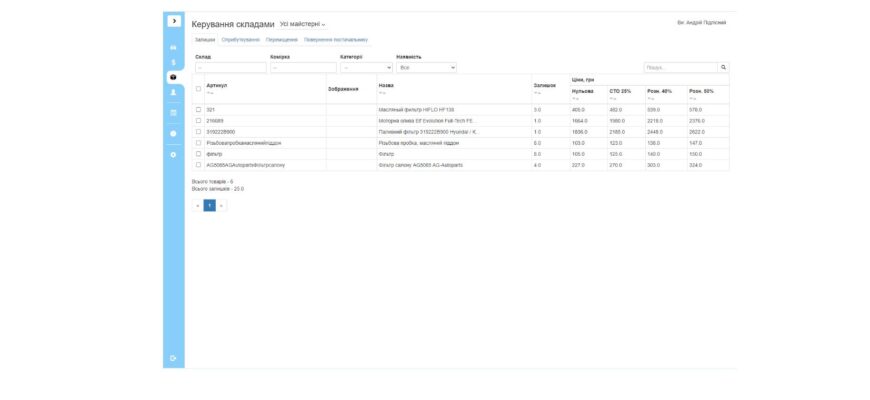The image size is (870, 400).
Task: Expand the sidebar with the arrow button
Action: pos(174,20)
